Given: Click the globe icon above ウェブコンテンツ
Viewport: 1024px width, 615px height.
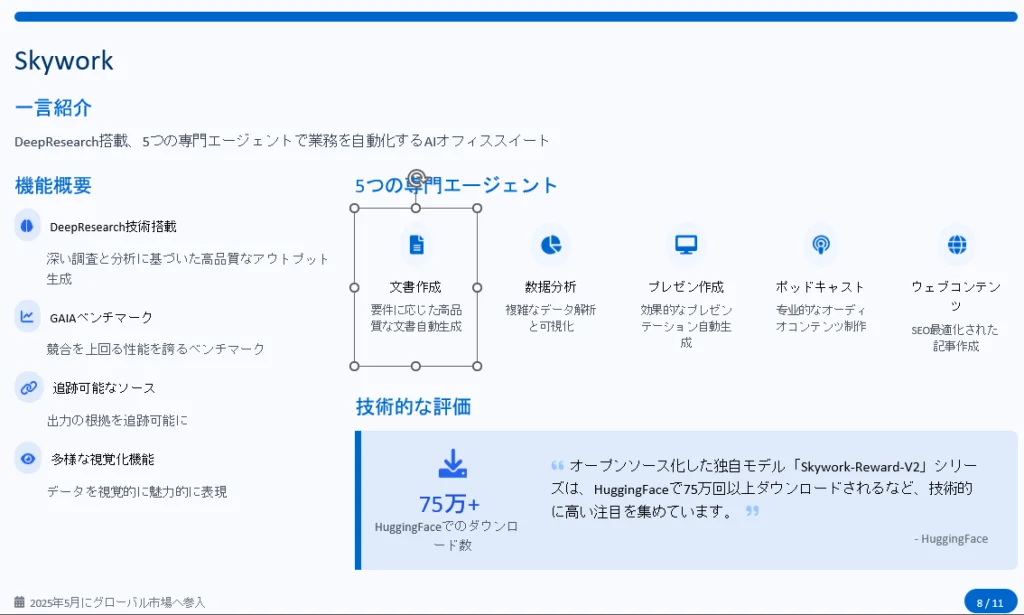Looking at the screenshot, I should (x=957, y=245).
